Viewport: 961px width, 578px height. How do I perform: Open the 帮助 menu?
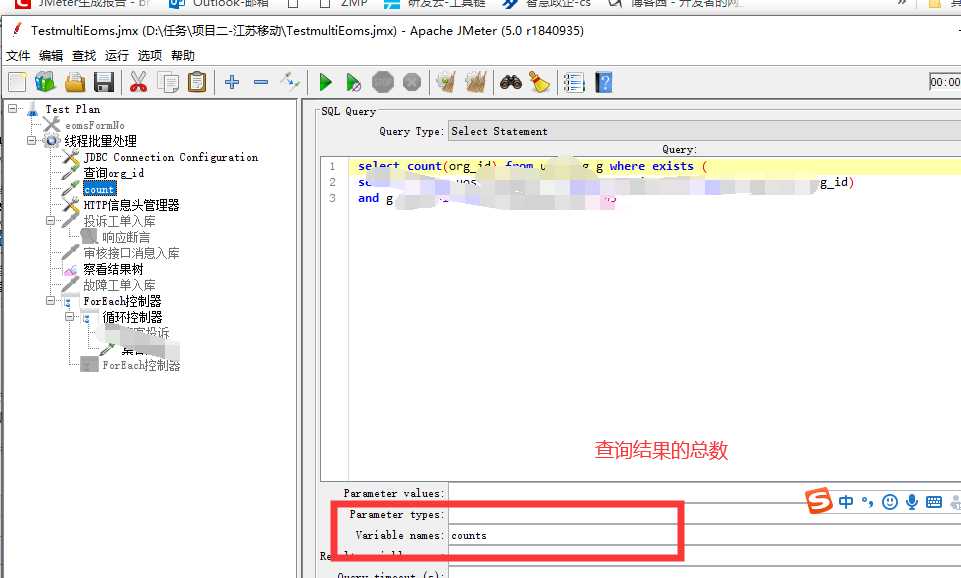coord(183,56)
